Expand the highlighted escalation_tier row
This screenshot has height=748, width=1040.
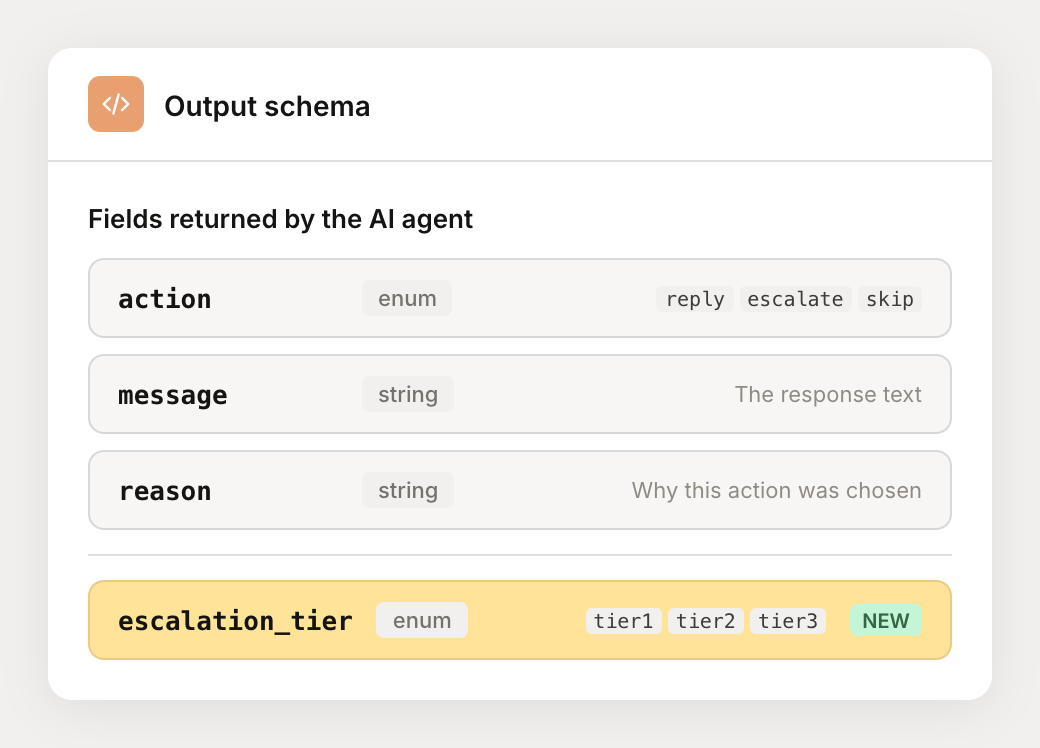[520, 620]
